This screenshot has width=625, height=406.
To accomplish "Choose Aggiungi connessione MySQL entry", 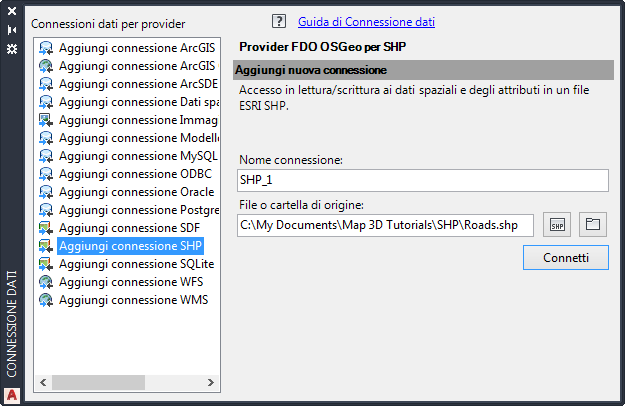I will (137, 156).
